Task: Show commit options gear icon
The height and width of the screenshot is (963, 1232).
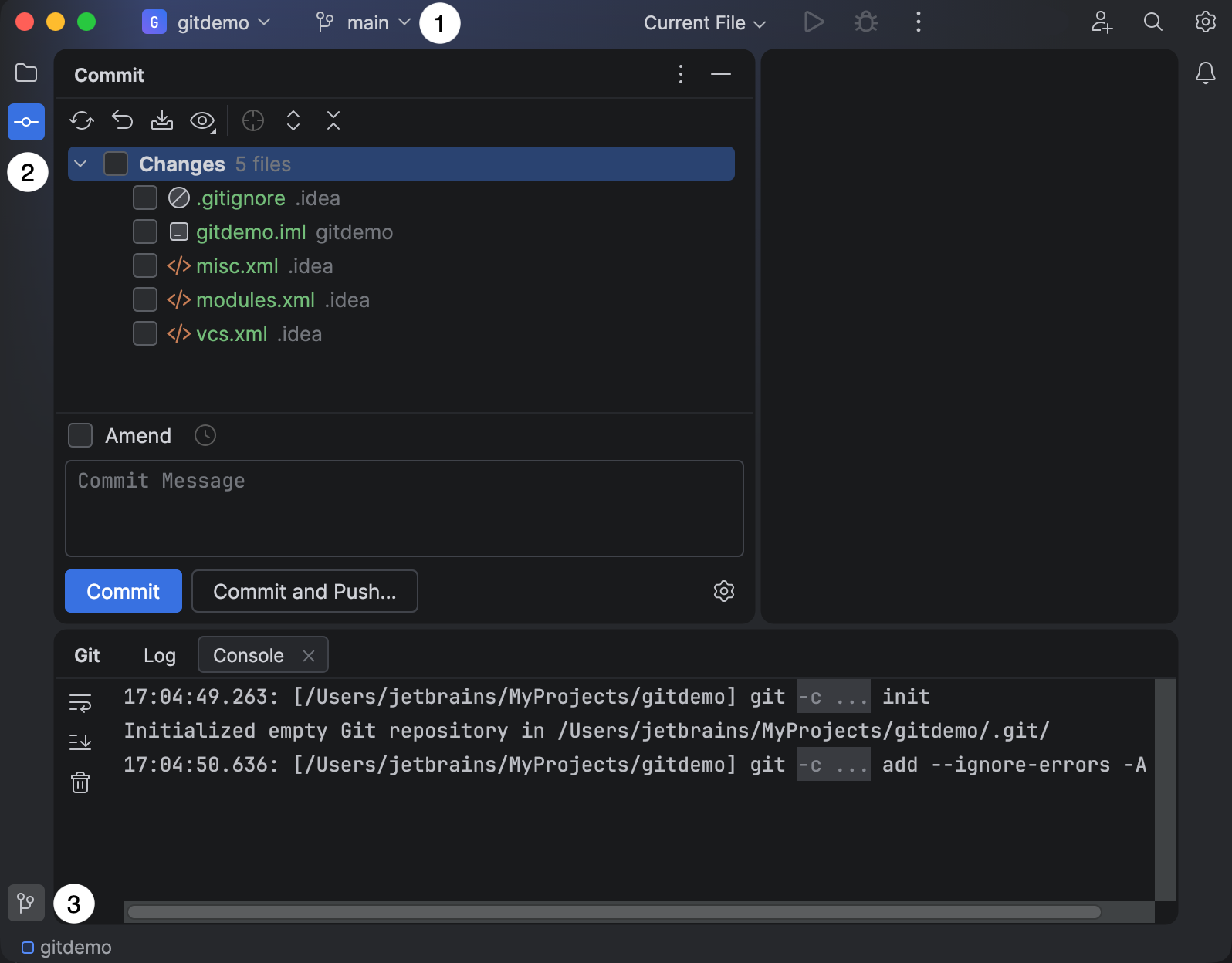Action: (724, 591)
